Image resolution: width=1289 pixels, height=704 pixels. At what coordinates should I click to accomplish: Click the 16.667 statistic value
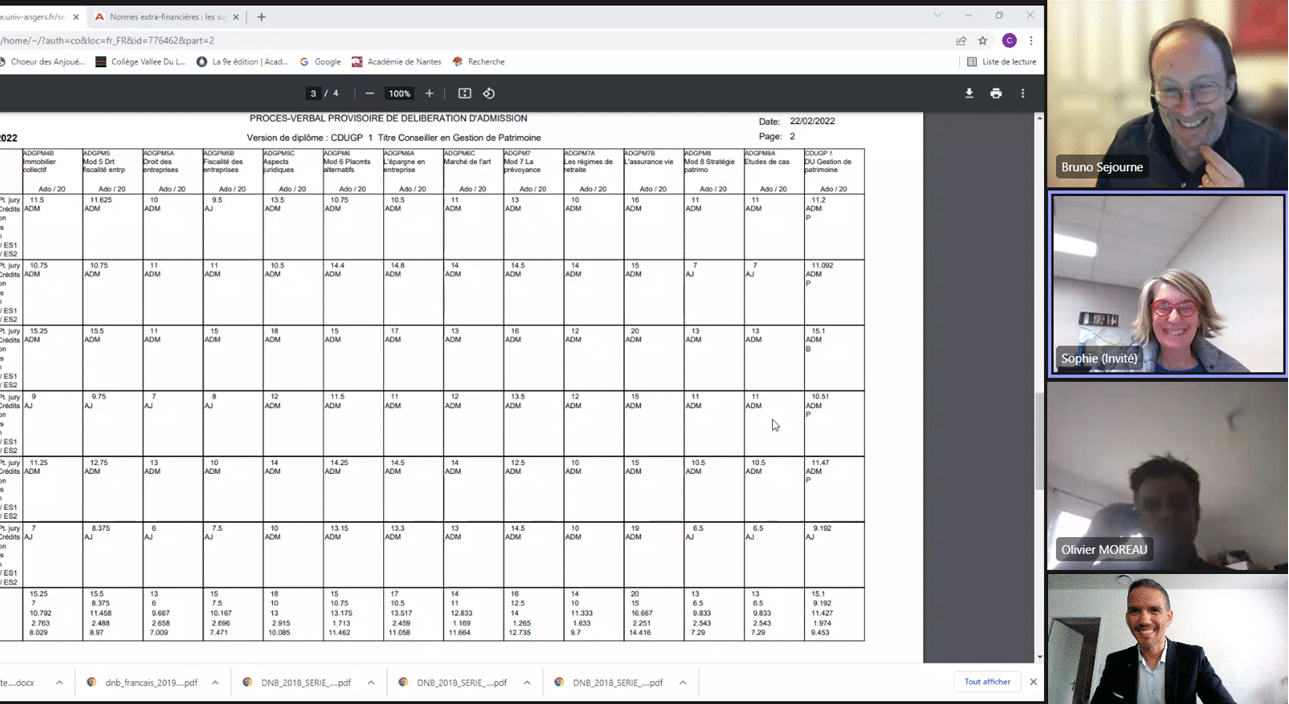coord(642,614)
